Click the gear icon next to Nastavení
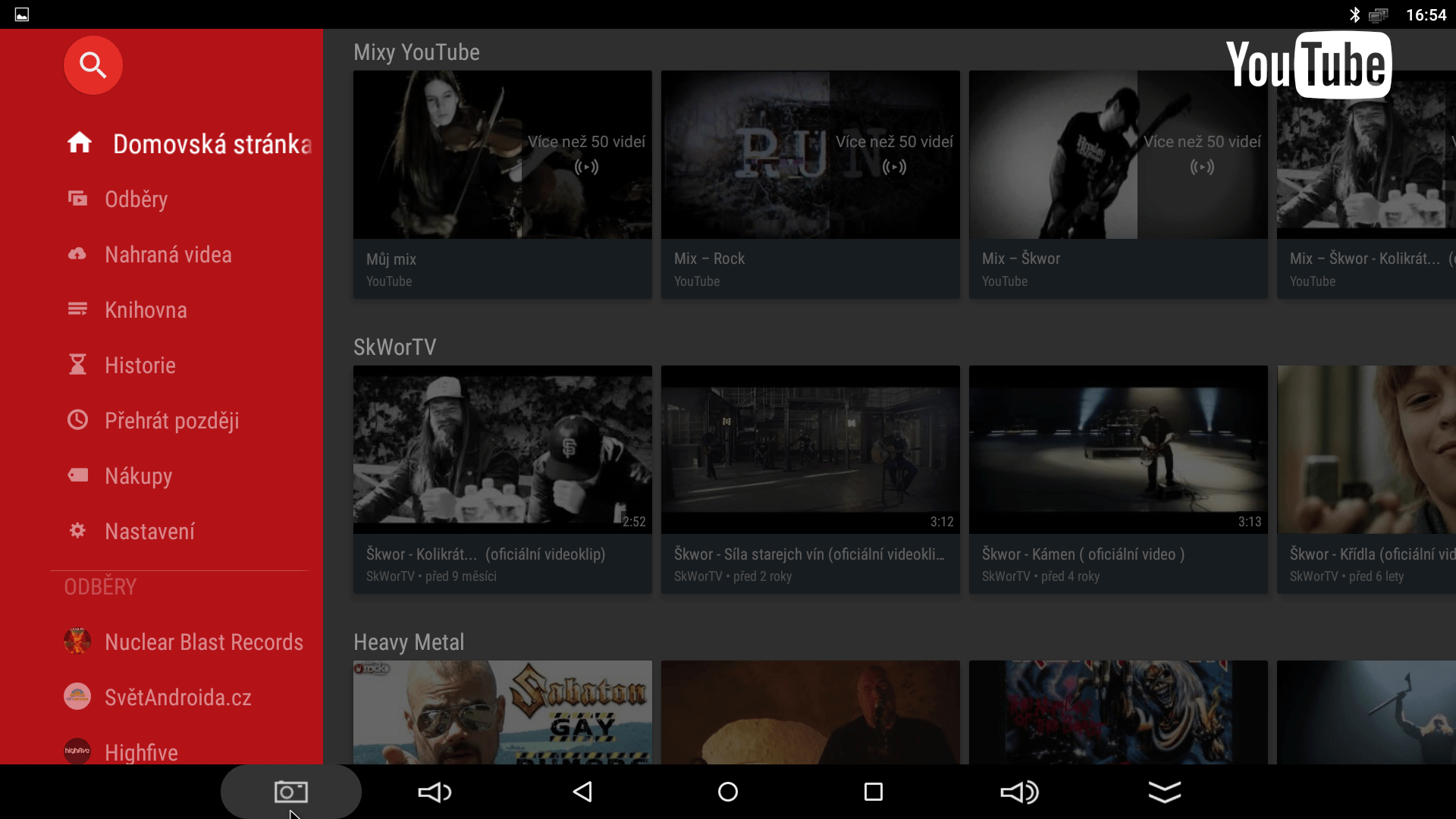The image size is (1456, 819). tap(77, 530)
